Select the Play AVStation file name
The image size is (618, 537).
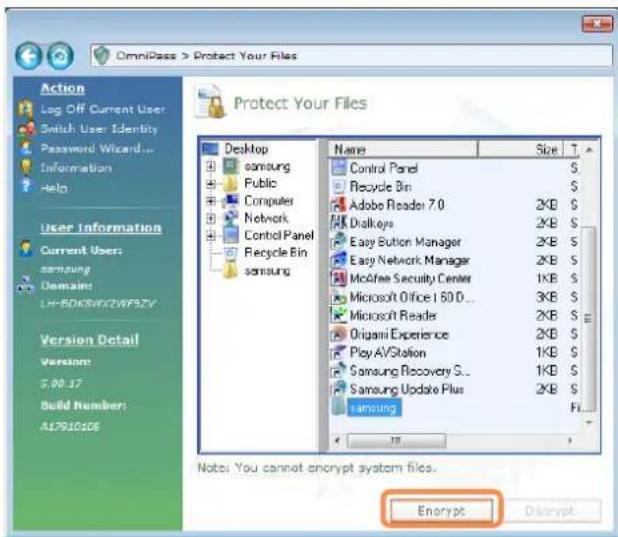coord(388,352)
